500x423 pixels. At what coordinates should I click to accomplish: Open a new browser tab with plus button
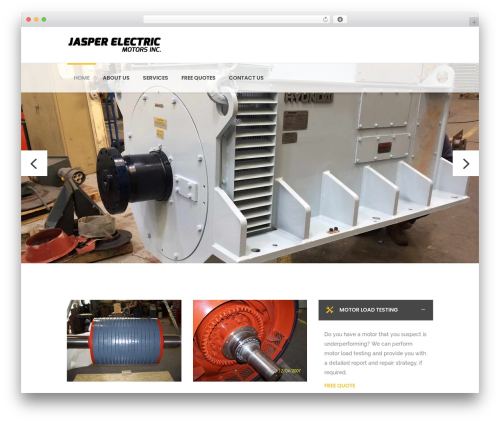click(x=474, y=22)
